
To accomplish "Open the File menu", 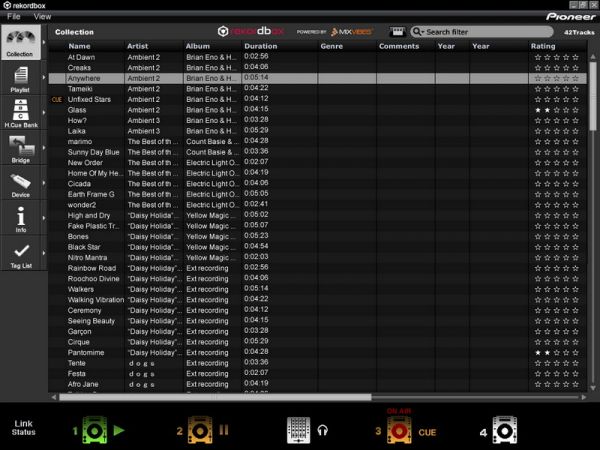I will click(x=14, y=16).
